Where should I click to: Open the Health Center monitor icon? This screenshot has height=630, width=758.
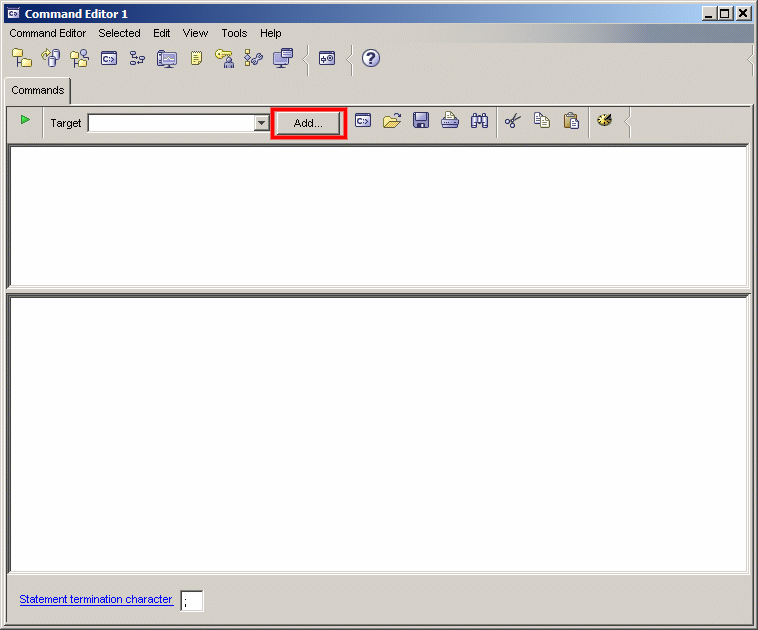coord(167,59)
